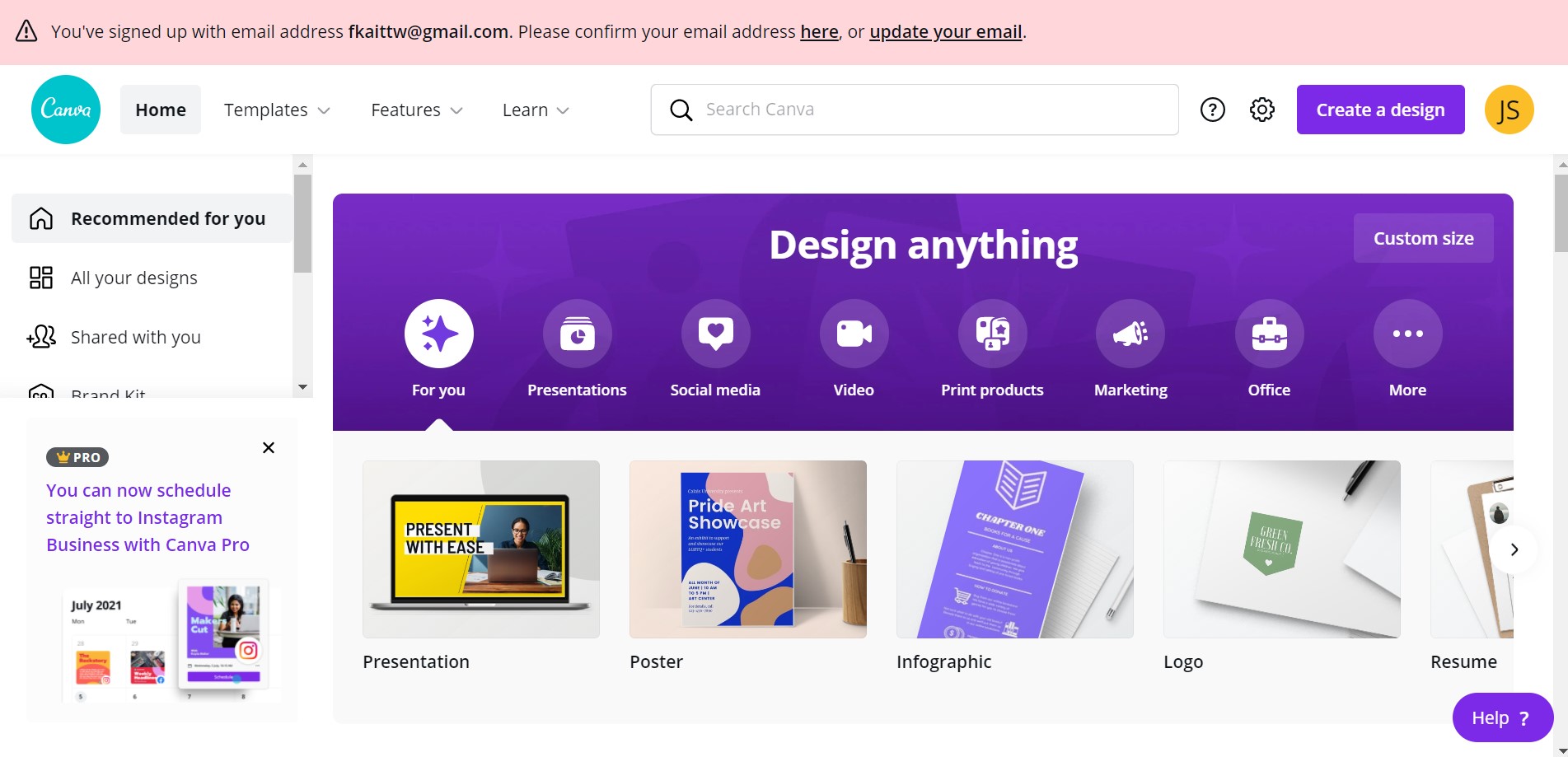Select the Presentations category icon
This screenshot has height=757, width=1568.
pos(577,334)
